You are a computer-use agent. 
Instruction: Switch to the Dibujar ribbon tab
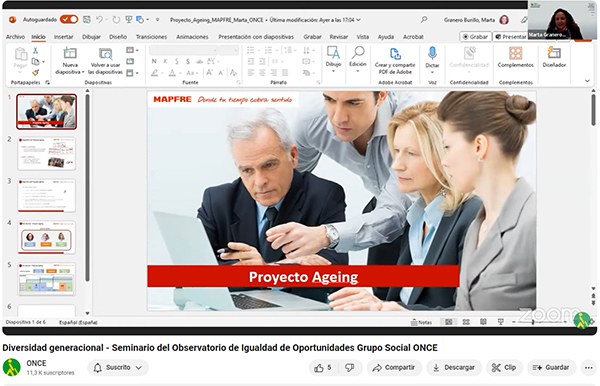91,37
